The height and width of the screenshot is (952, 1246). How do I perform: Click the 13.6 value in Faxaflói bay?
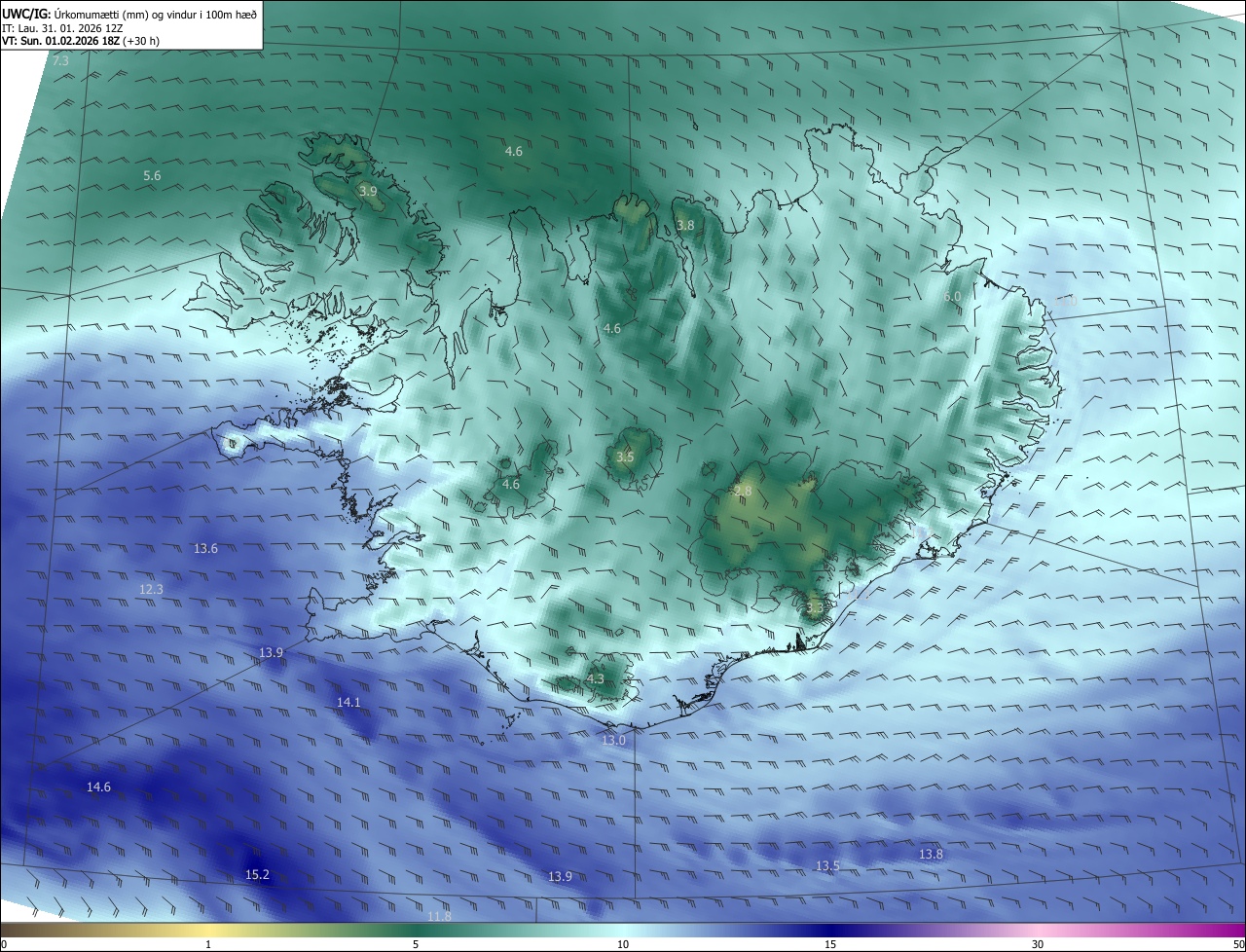(x=205, y=549)
